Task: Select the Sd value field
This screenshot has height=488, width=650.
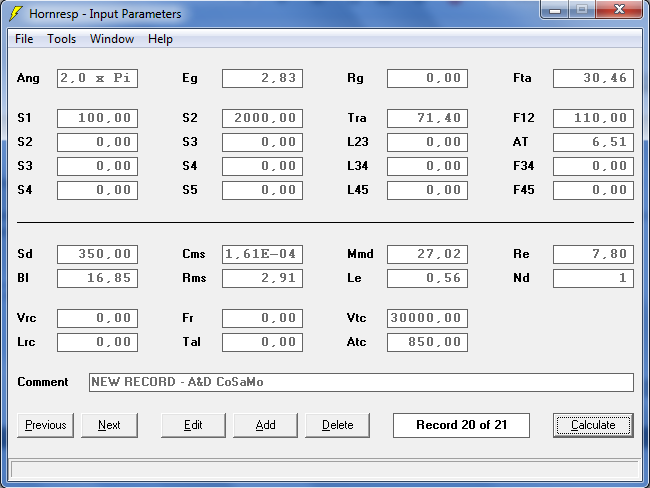Action: click(x=97, y=254)
